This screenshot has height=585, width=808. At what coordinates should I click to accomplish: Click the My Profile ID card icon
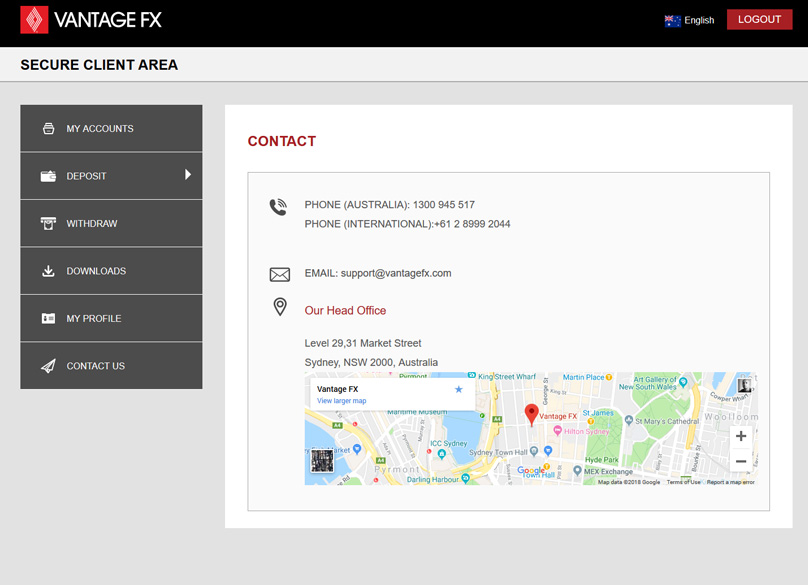(48, 319)
